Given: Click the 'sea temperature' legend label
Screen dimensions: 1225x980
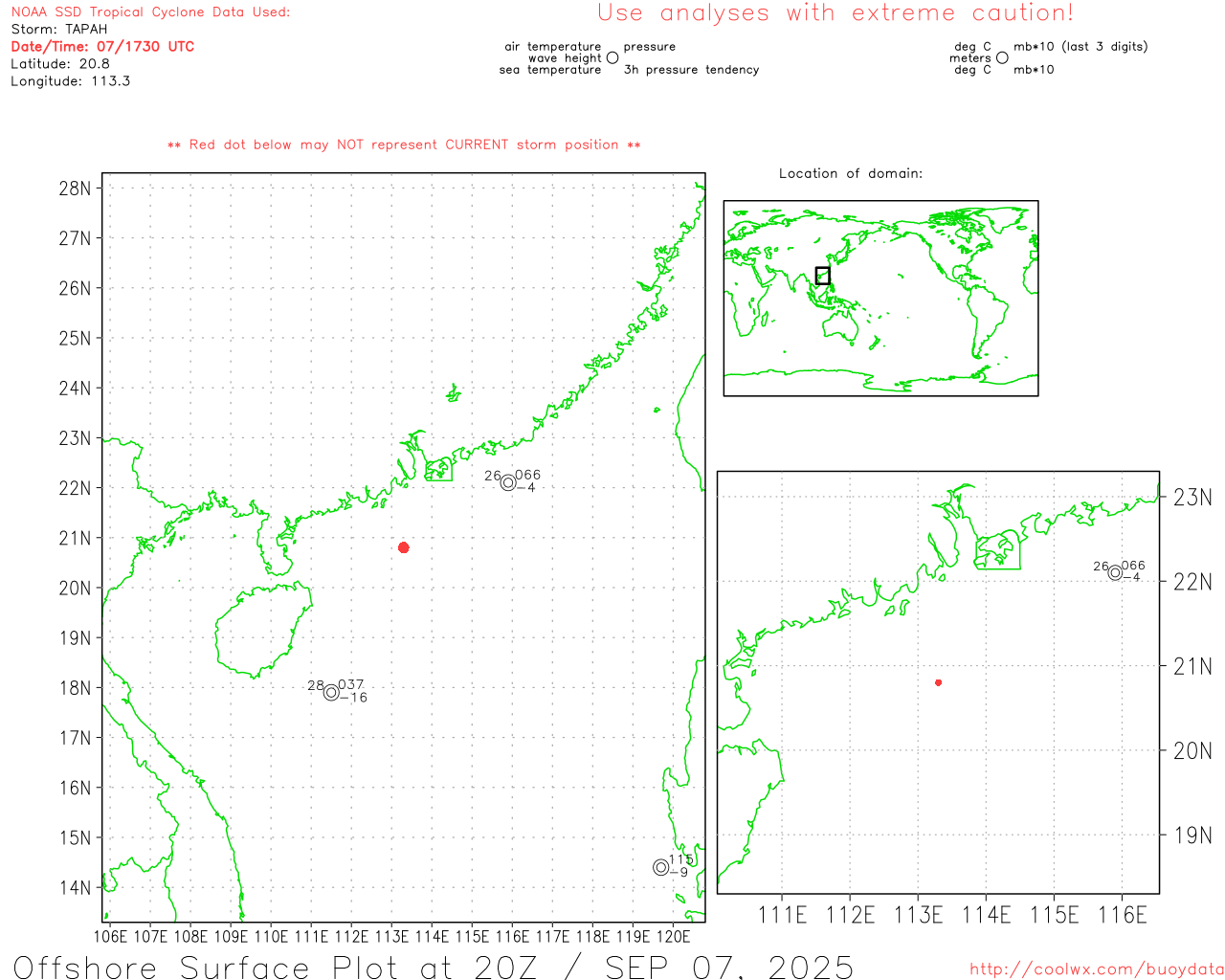Looking at the screenshot, I should [x=550, y=70].
